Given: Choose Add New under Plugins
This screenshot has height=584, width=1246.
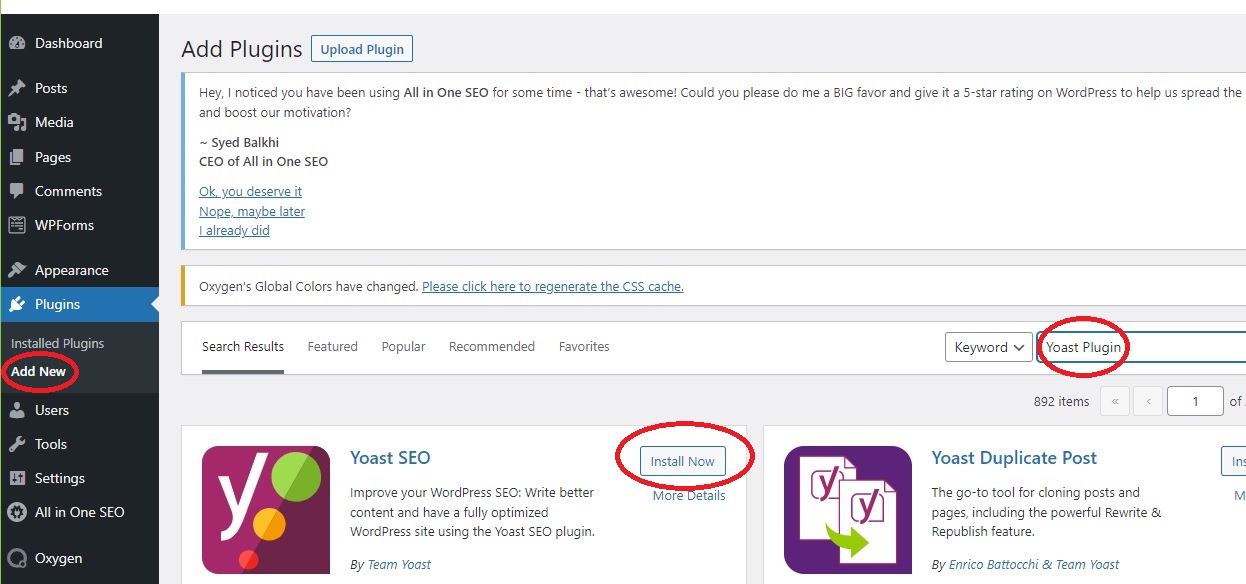Looking at the screenshot, I should coord(38,371).
